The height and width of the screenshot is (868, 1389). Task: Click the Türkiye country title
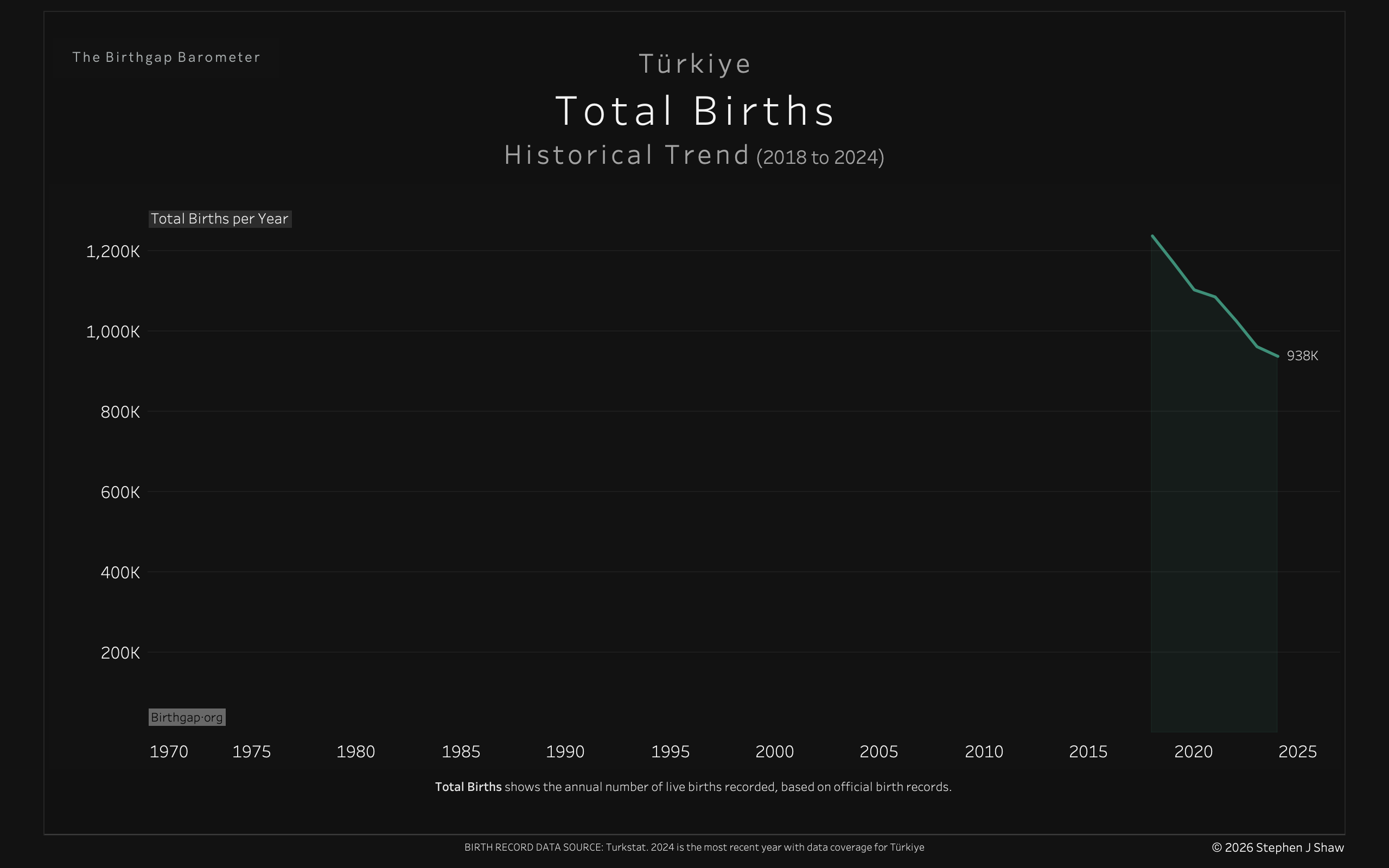click(x=694, y=63)
